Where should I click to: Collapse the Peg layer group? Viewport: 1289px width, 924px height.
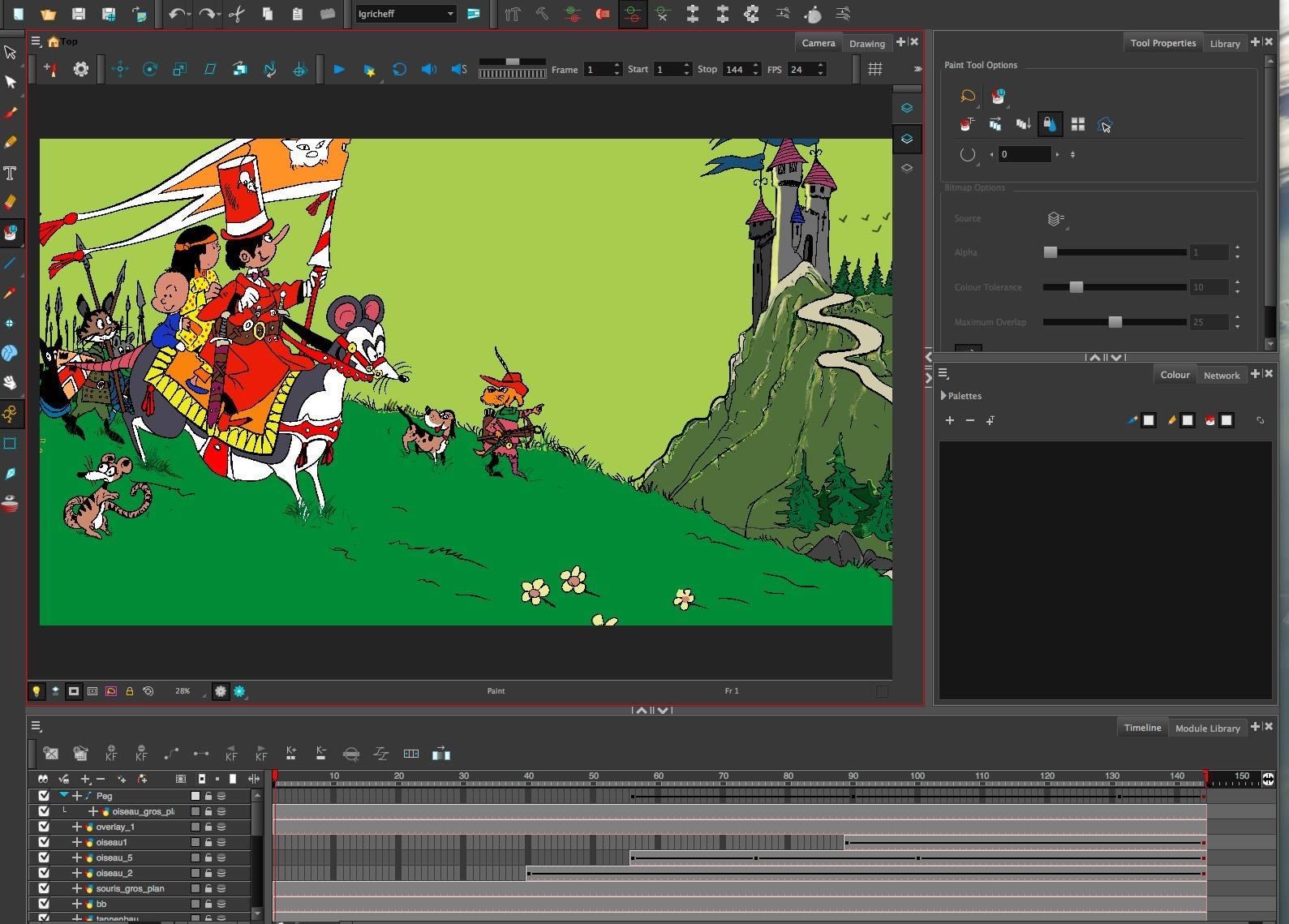pyautogui.click(x=63, y=796)
